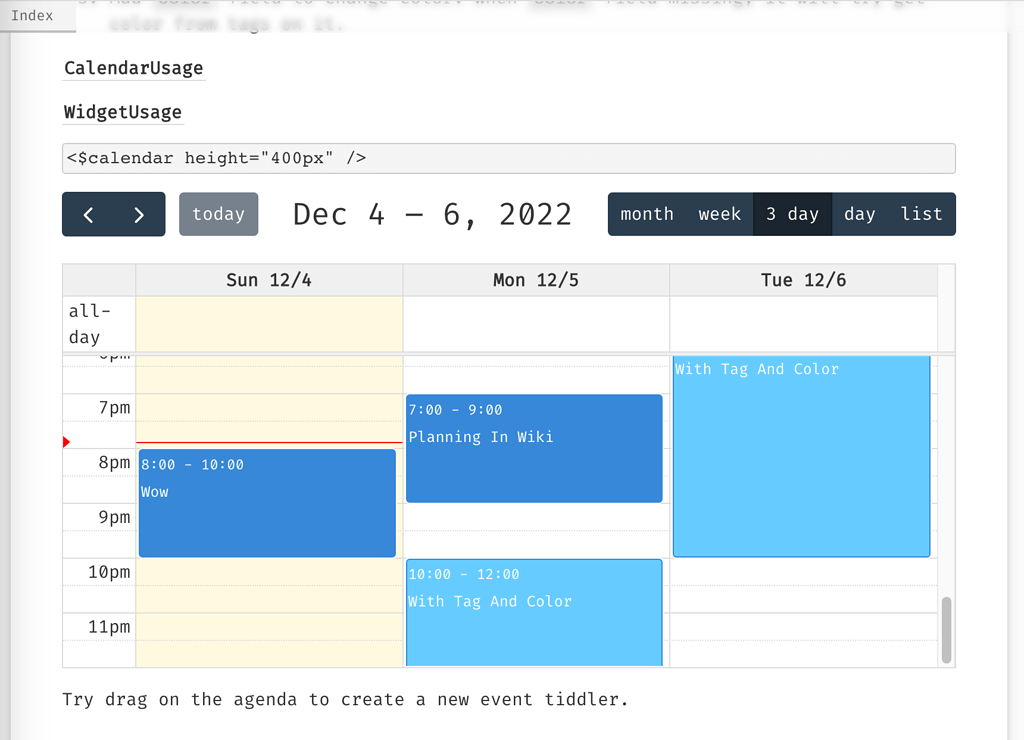1024x740 pixels.
Task: Click the next arrow to advance dates
Action: 139,214
